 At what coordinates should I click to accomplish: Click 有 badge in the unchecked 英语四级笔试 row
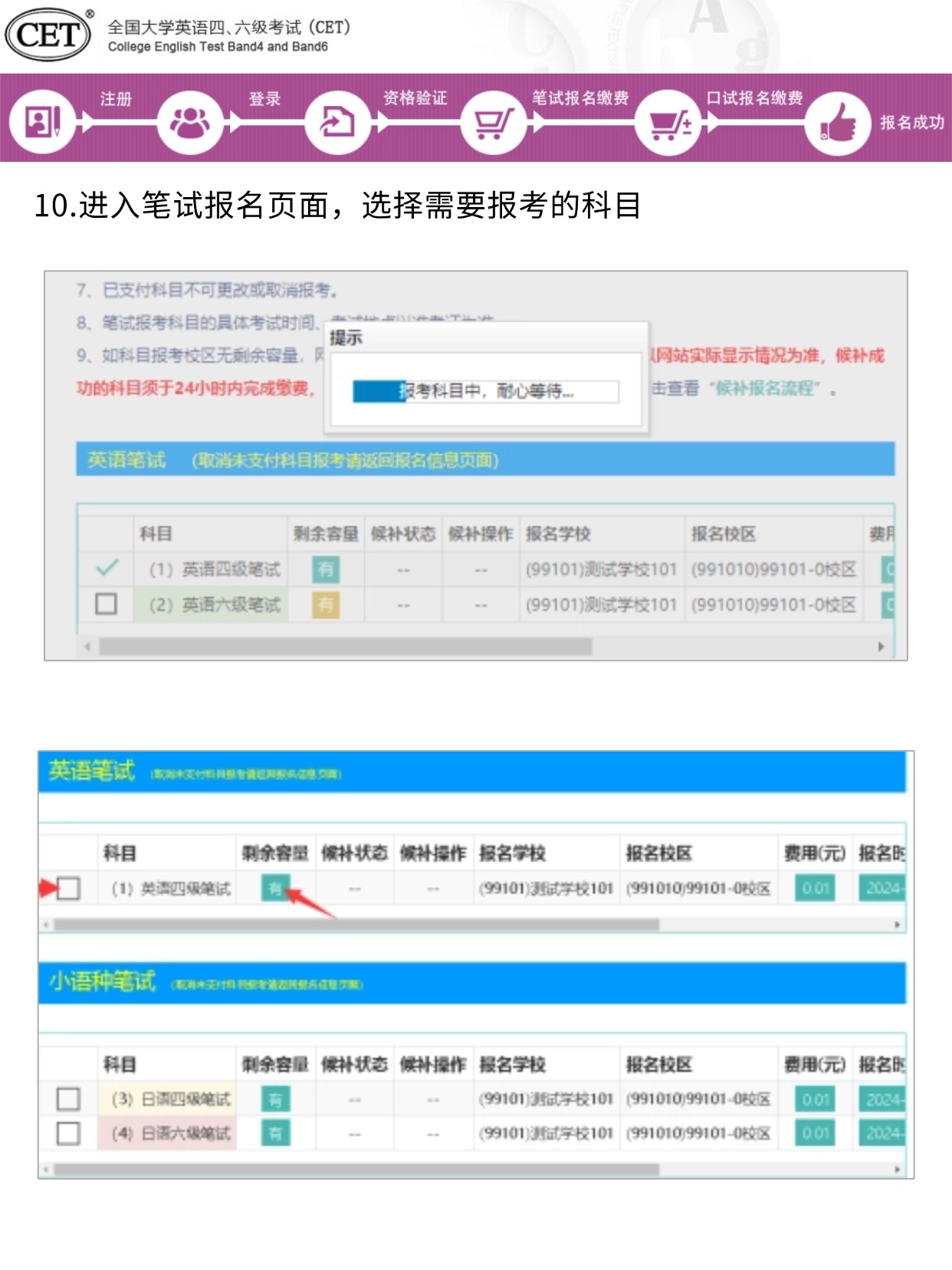[274, 888]
